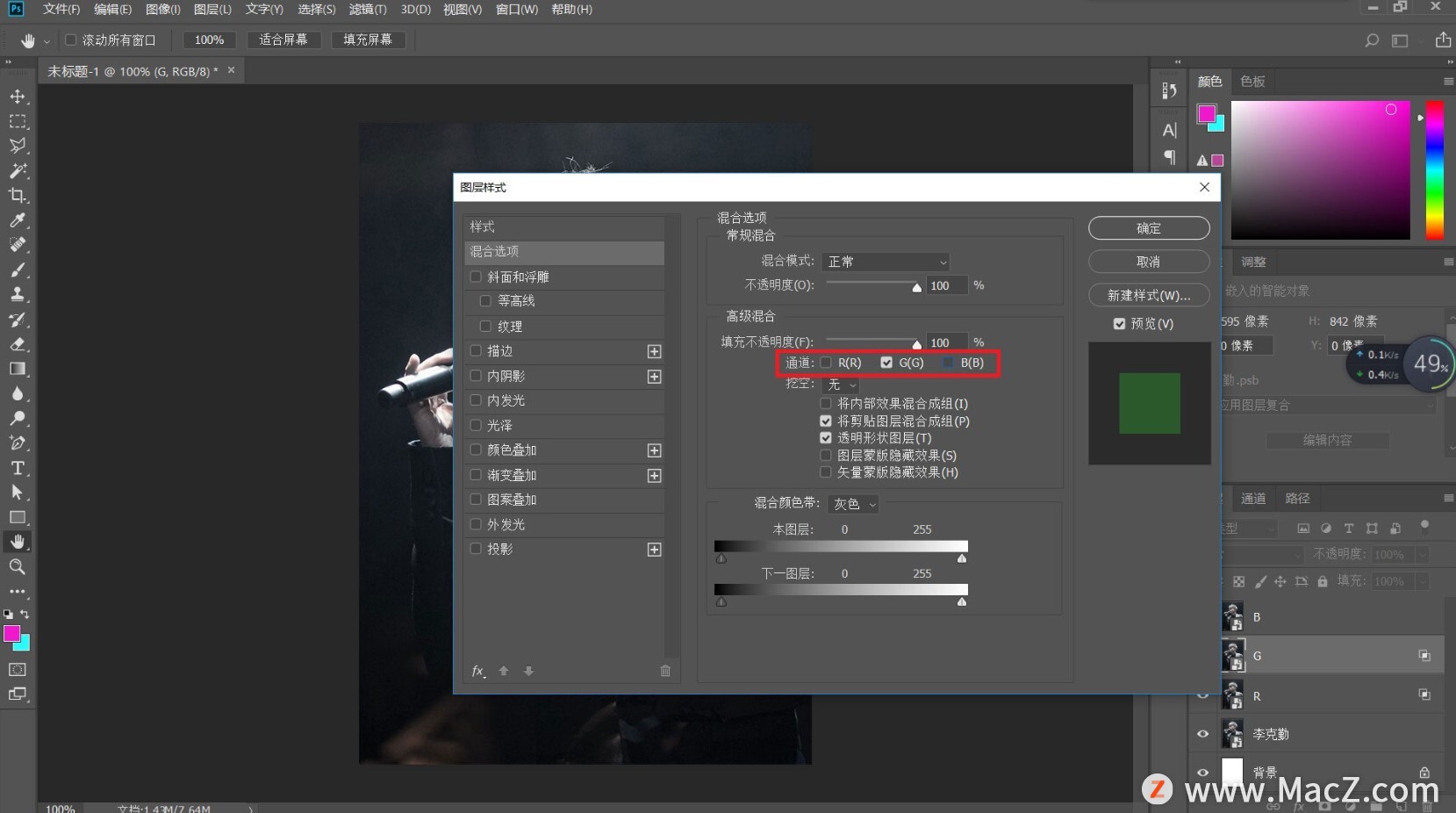The height and width of the screenshot is (813, 1456).
Task: Toggle 滚动所有窗口 checkbox in options bar
Action: [71, 40]
